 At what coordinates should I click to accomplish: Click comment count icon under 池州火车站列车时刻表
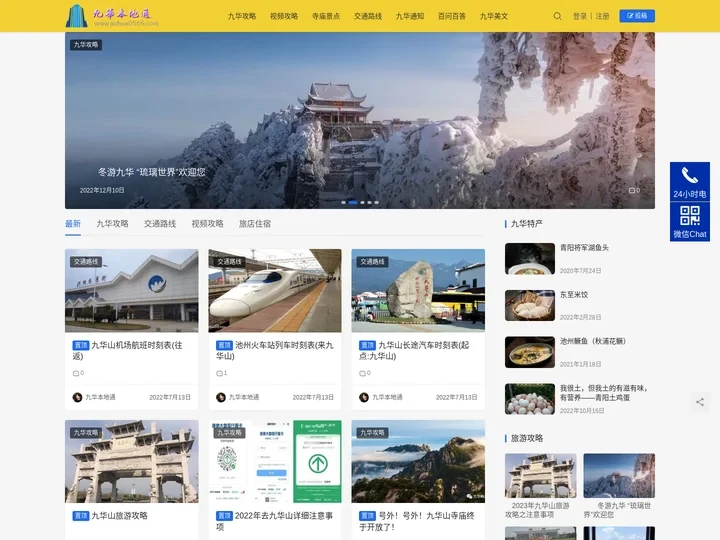[x=221, y=373]
